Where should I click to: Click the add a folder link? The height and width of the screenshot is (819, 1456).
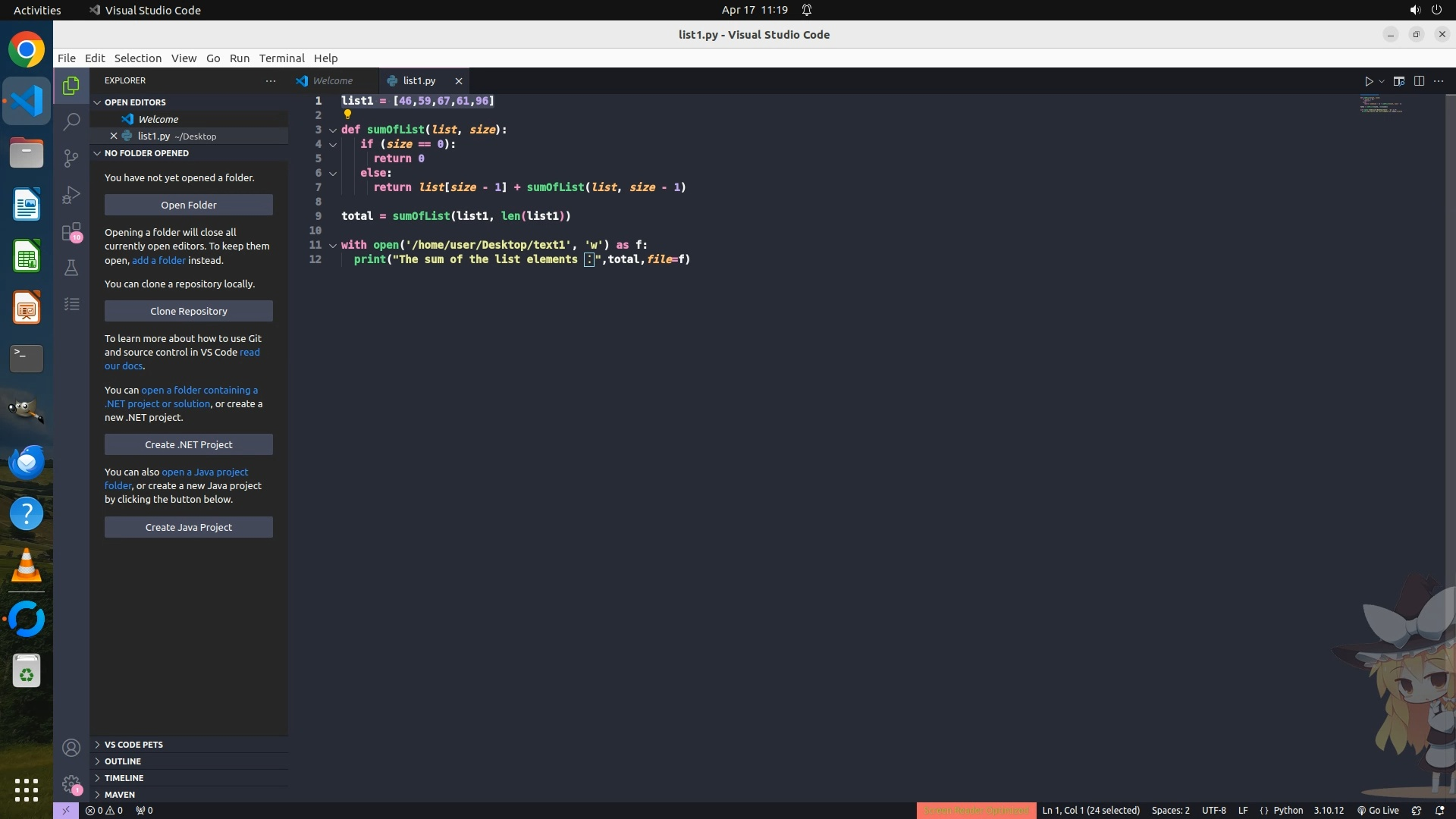point(158,260)
